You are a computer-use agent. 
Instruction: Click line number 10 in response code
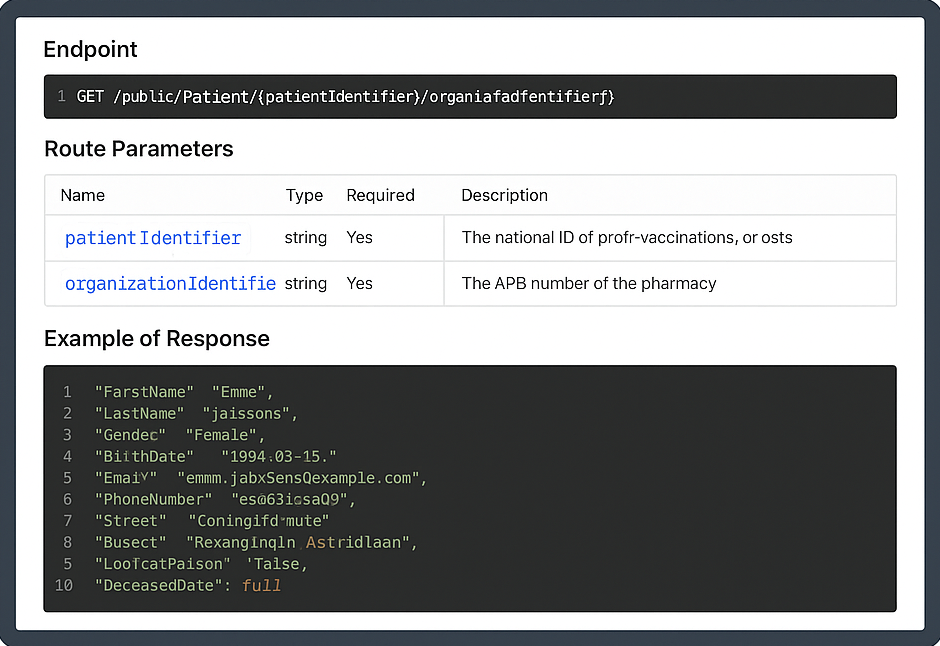tap(64, 585)
